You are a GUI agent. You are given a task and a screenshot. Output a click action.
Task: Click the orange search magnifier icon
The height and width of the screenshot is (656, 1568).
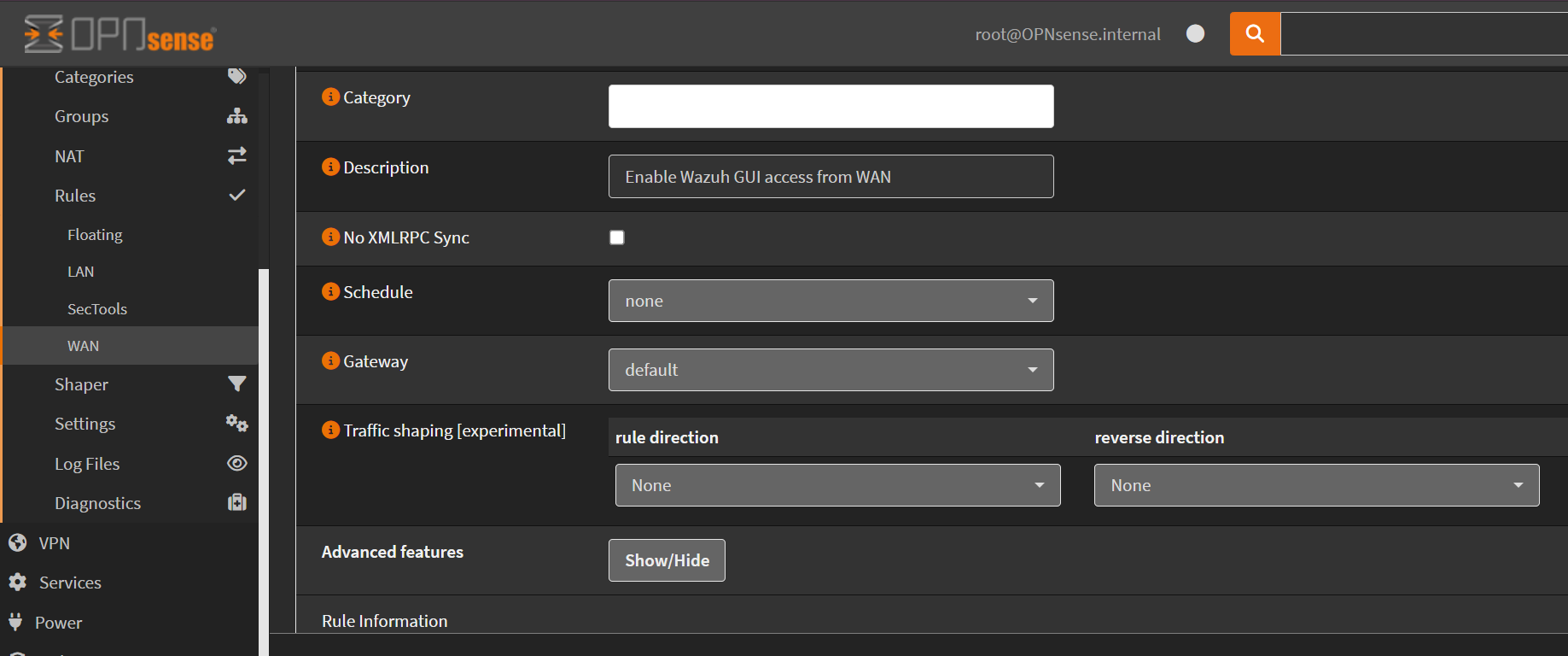pyautogui.click(x=1254, y=34)
